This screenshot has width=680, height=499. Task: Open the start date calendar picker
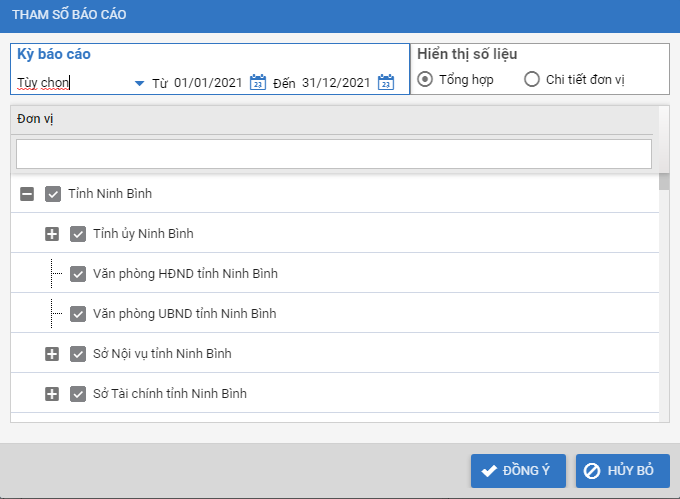(257, 83)
